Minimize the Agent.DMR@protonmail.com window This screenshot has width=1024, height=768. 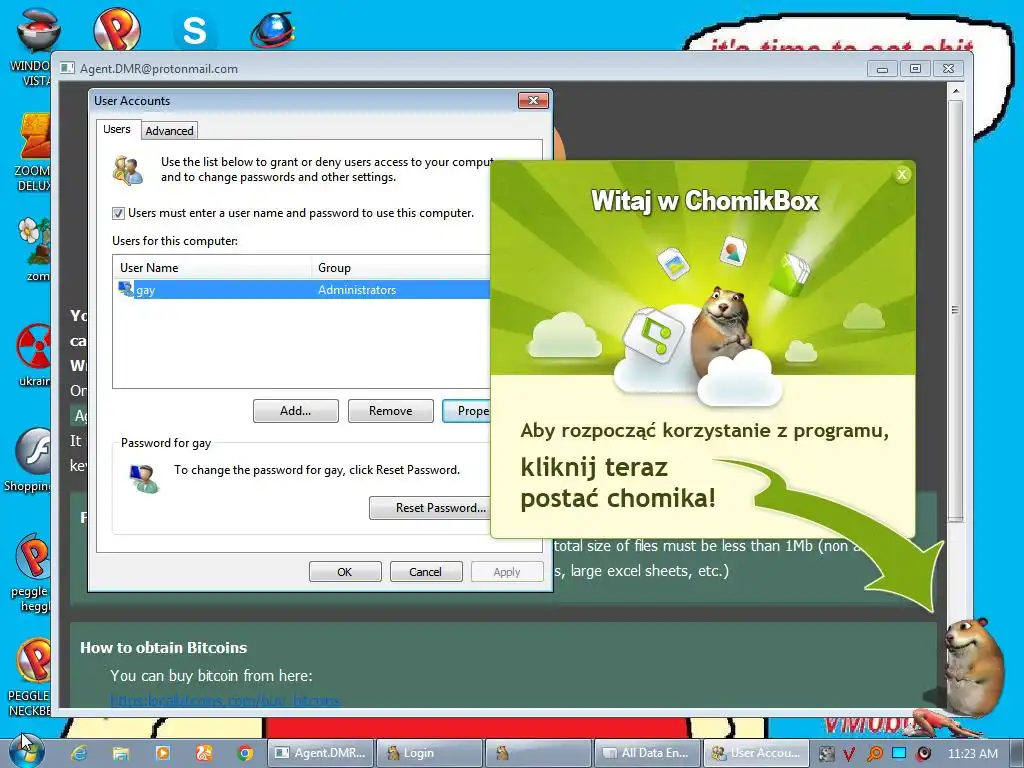pyautogui.click(x=882, y=69)
